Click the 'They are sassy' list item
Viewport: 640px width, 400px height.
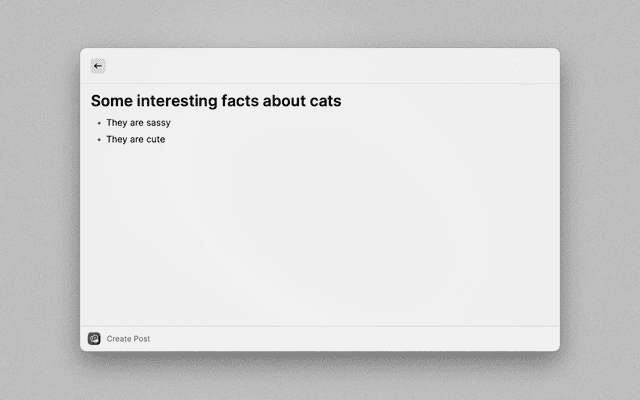[138, 123]
